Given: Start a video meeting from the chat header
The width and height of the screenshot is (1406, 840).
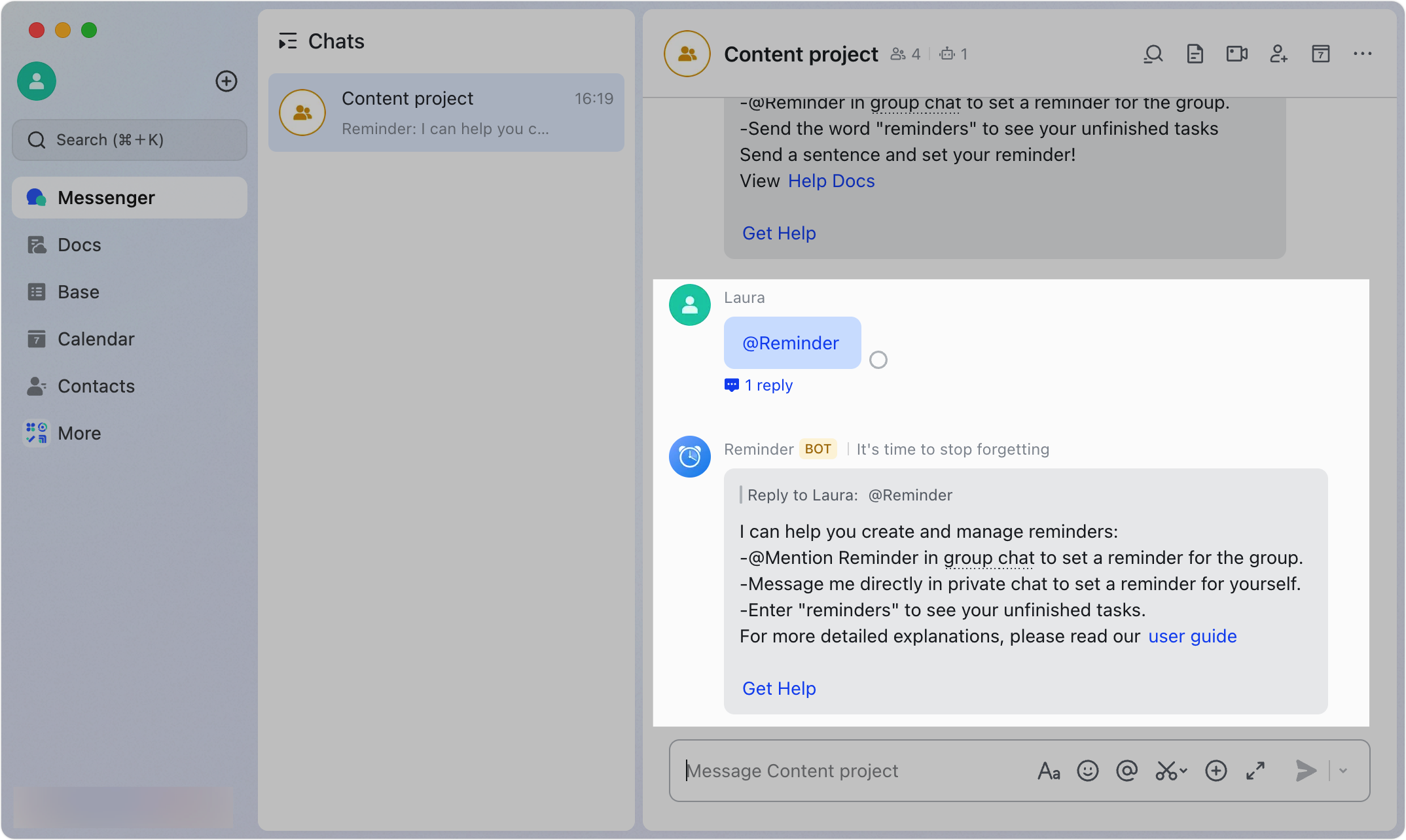Looking at the screenshot, I should 1236,54.
